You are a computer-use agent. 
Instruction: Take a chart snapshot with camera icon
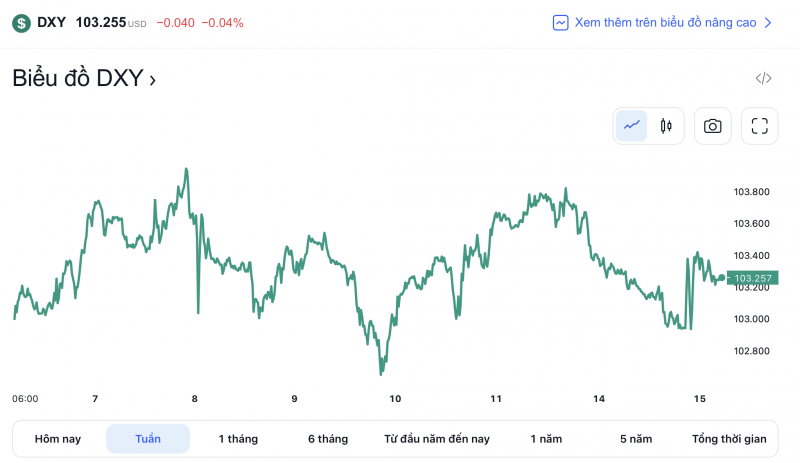click(712, 126)
